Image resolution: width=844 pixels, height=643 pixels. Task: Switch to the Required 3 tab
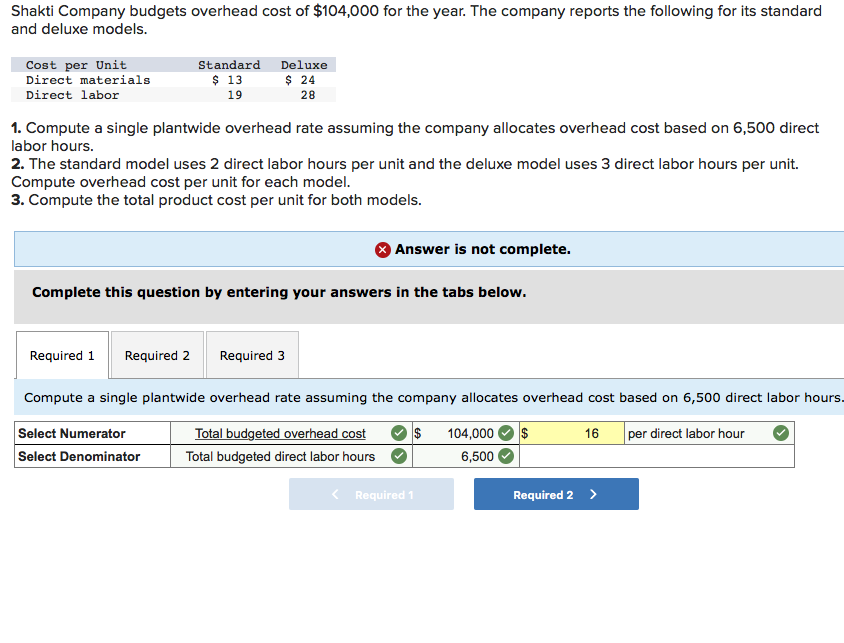point(252,355)
